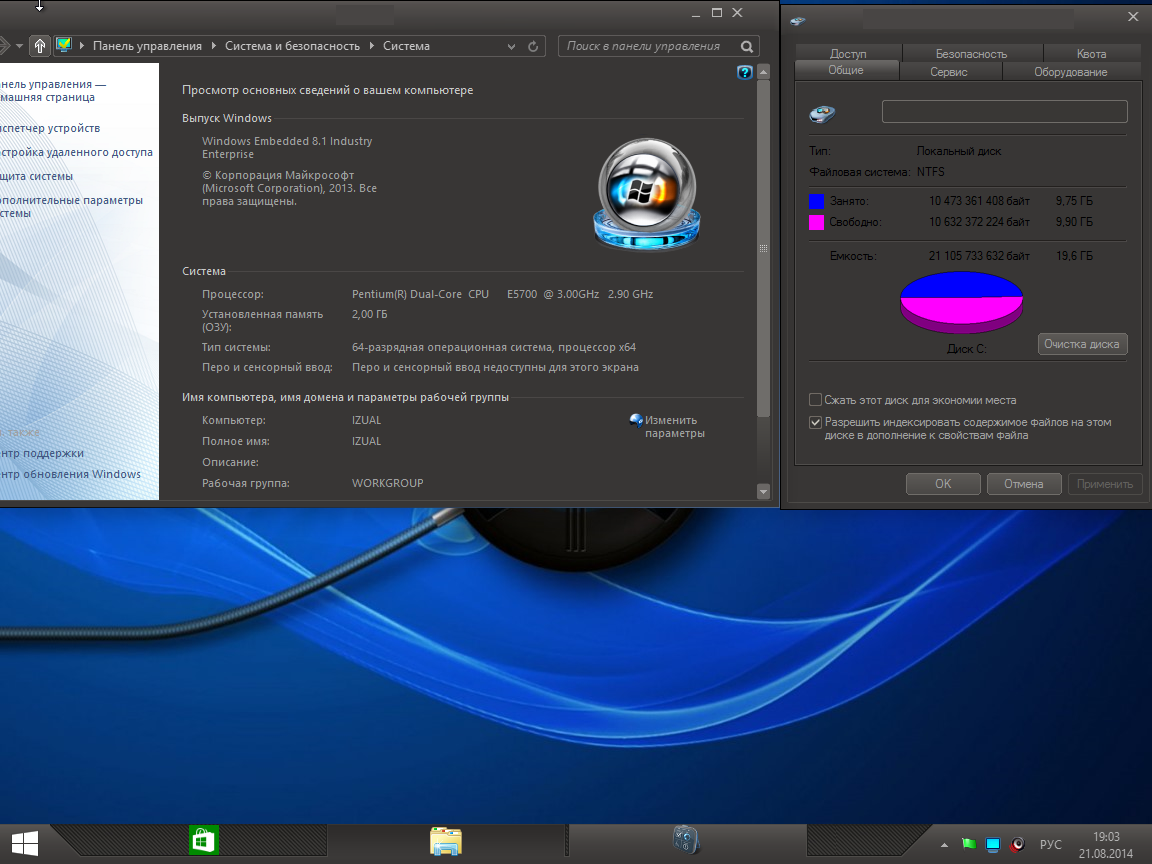Click the scroll down arrow in System window
Screen dimensions: 1152x864
pyautogui.click(x=764, y=491)
